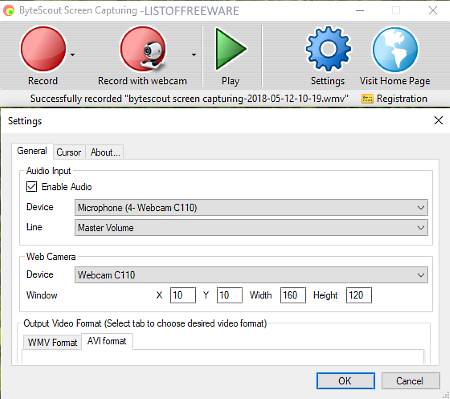Expand the Record with webcam dropdown arrow
450x399 pixels.
[x=194, y=55]
